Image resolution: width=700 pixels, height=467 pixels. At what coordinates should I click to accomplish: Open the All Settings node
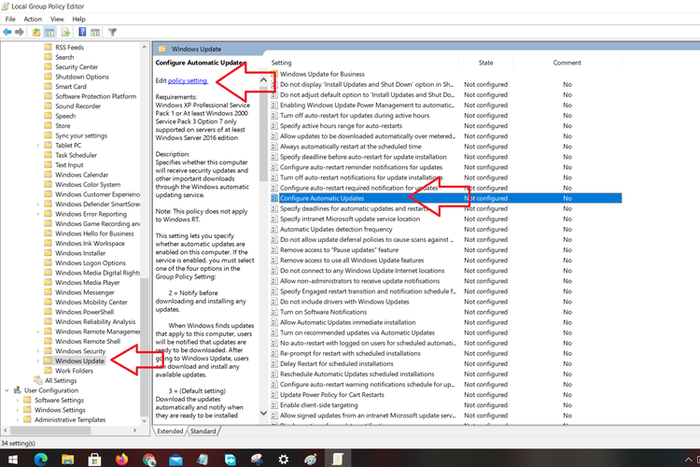tap(61, 380)
